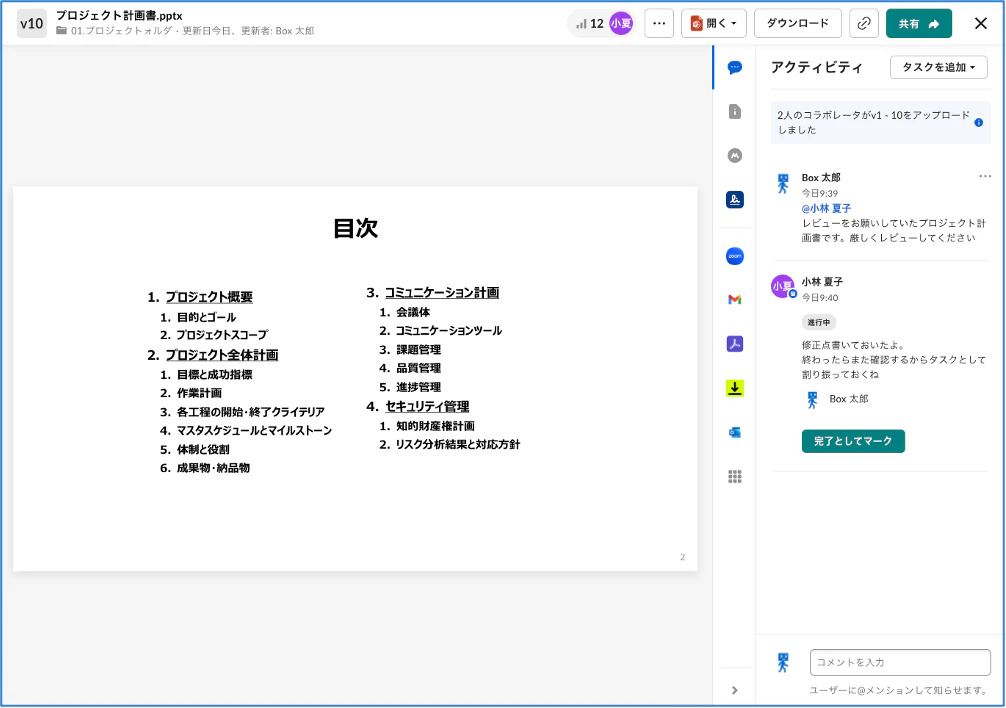
Task: Open the Activity comments sidebar icon
Action: tap(735, 67)
